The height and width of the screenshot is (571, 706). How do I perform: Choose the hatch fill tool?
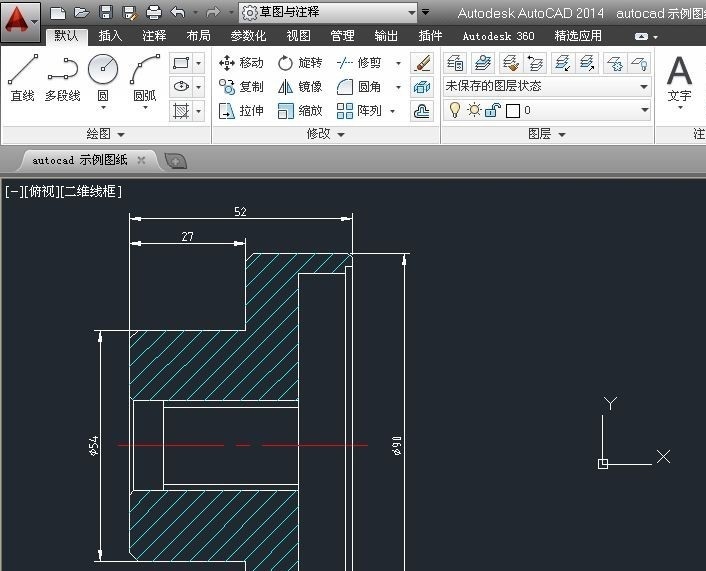(x=181, y=111)
